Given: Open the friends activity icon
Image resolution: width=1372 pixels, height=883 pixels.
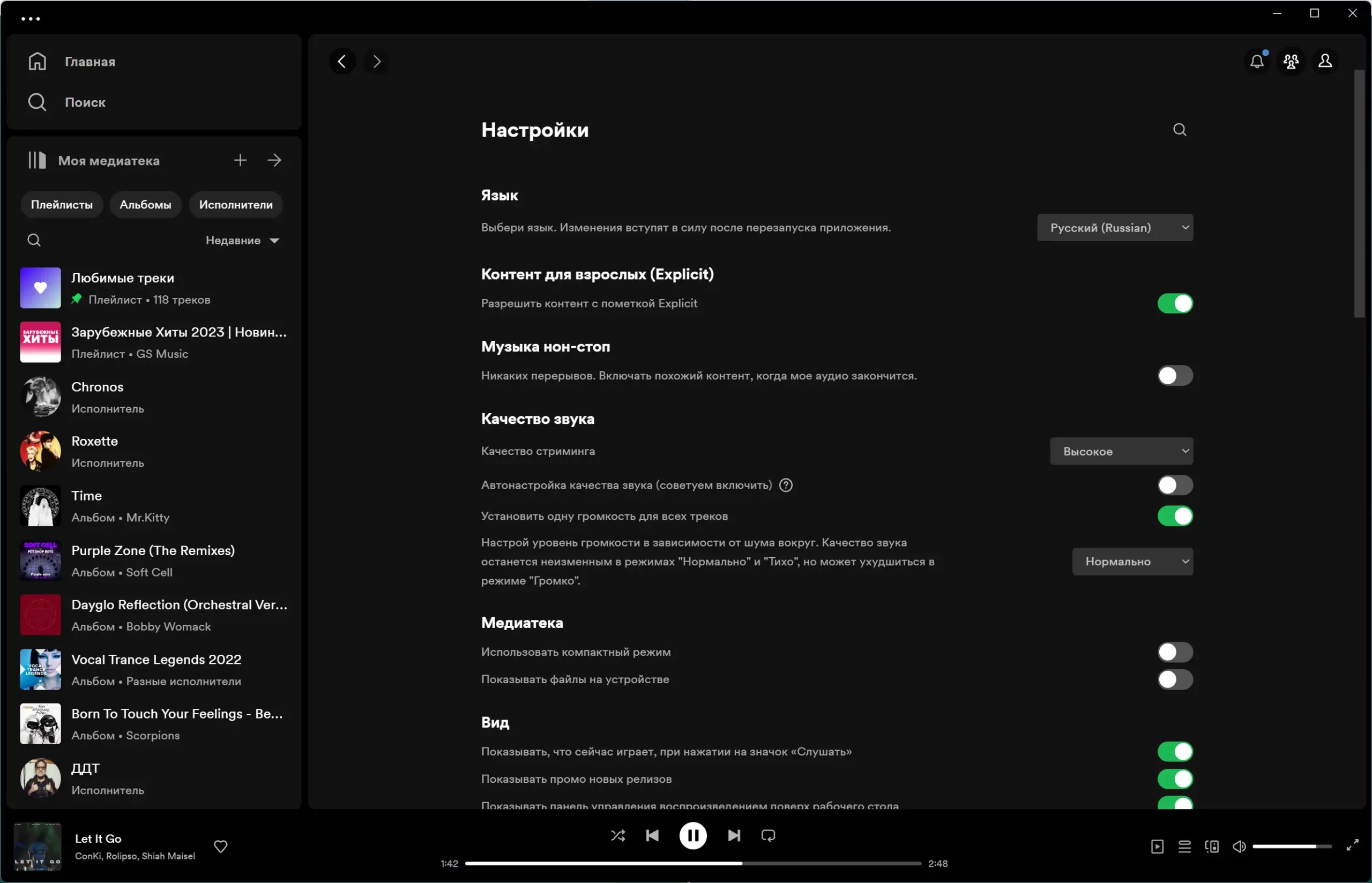Looking at the screenshot, I should coord(1291,62).
